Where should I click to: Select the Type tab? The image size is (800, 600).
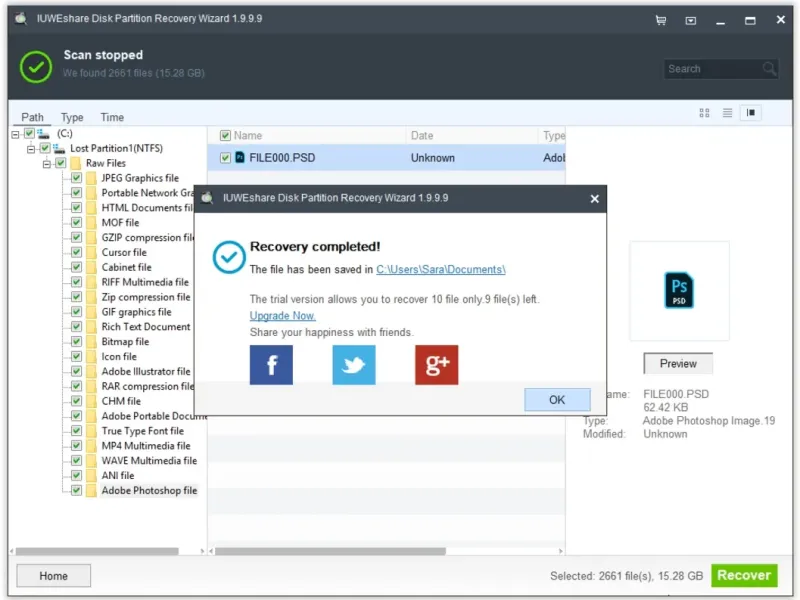(x=72, y=117)
